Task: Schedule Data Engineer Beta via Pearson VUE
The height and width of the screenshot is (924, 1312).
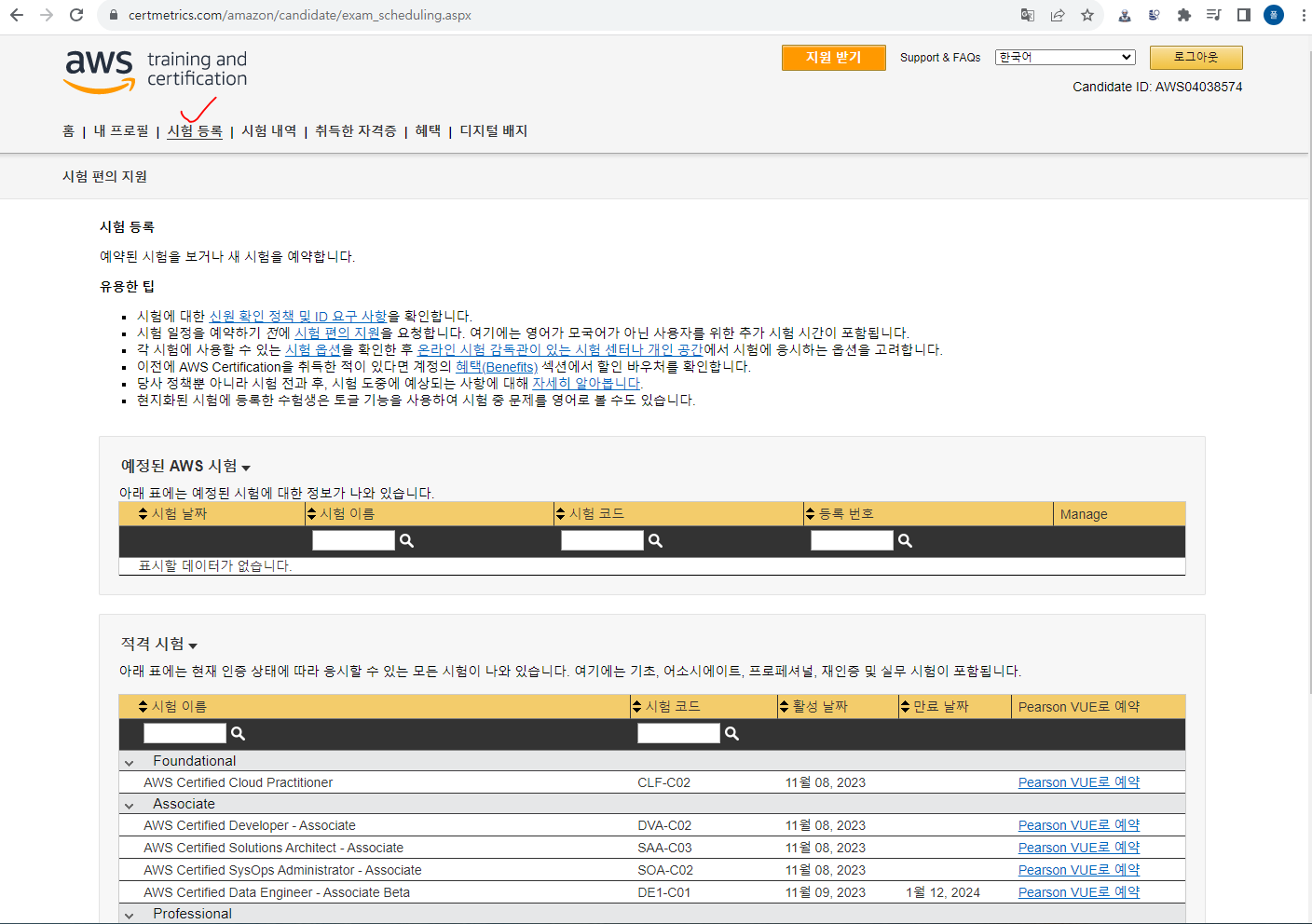Action: pyautogui.click(x=1079, y=893)
